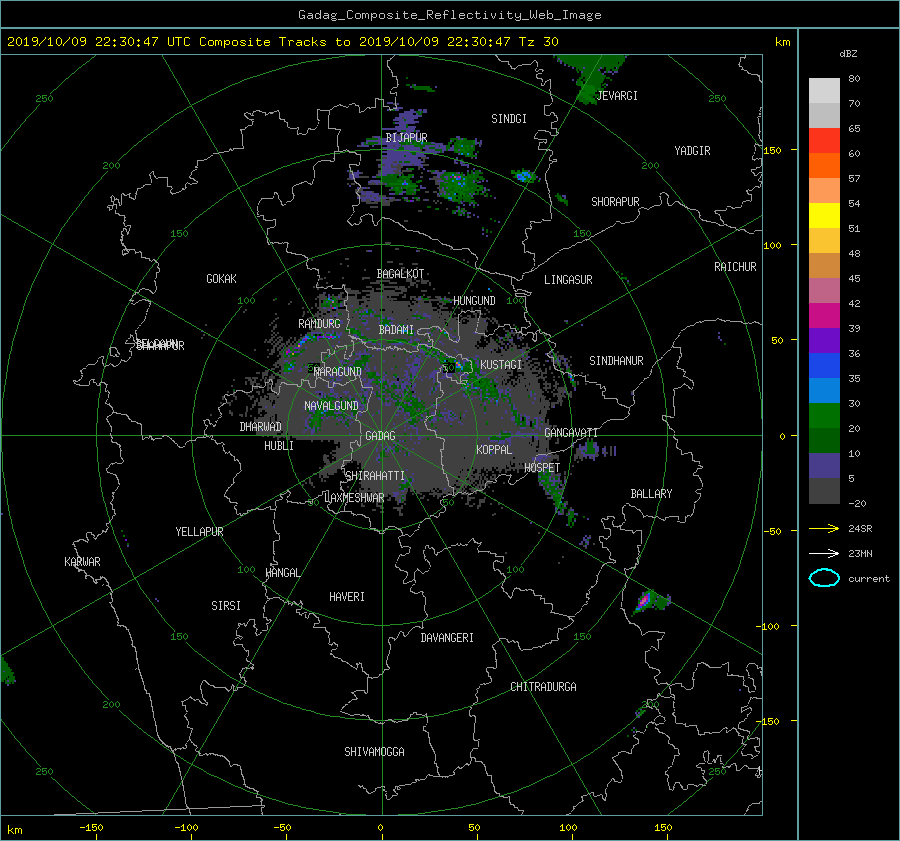
Task: Click the HANGAL city label
Action: click(x=282, y=573)
